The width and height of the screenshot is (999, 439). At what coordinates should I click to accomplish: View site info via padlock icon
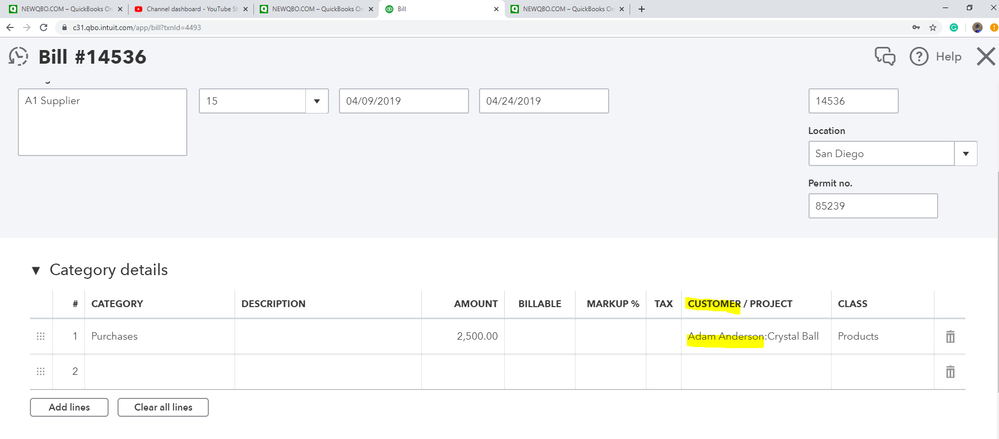65,27
